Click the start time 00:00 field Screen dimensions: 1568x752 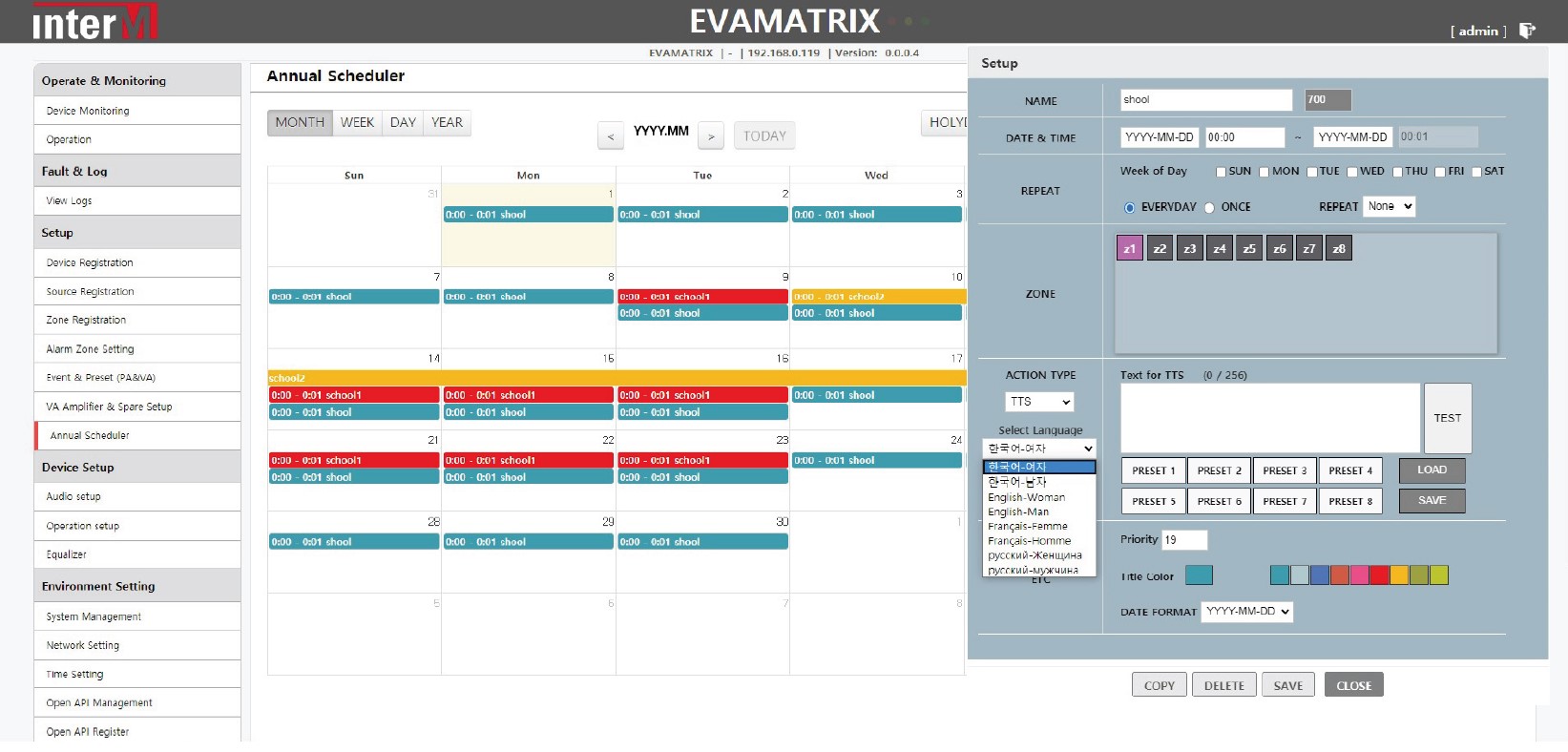[1244, 137]
